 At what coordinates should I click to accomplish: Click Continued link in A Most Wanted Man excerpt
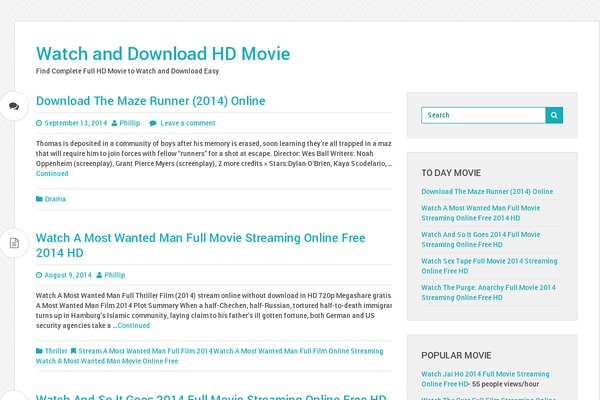[x=134, y=325]
